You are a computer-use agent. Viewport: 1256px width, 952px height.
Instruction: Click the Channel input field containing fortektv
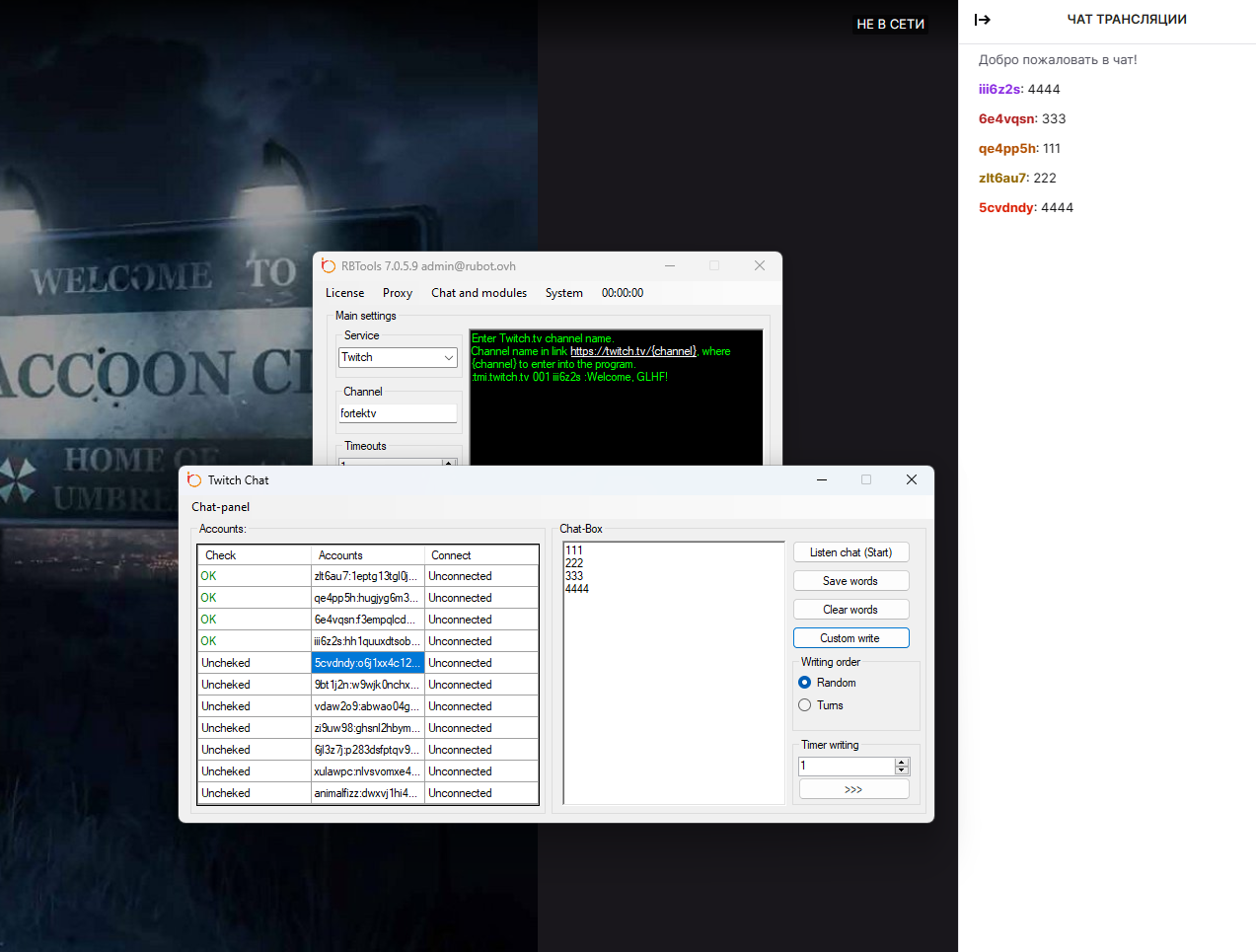398,413
